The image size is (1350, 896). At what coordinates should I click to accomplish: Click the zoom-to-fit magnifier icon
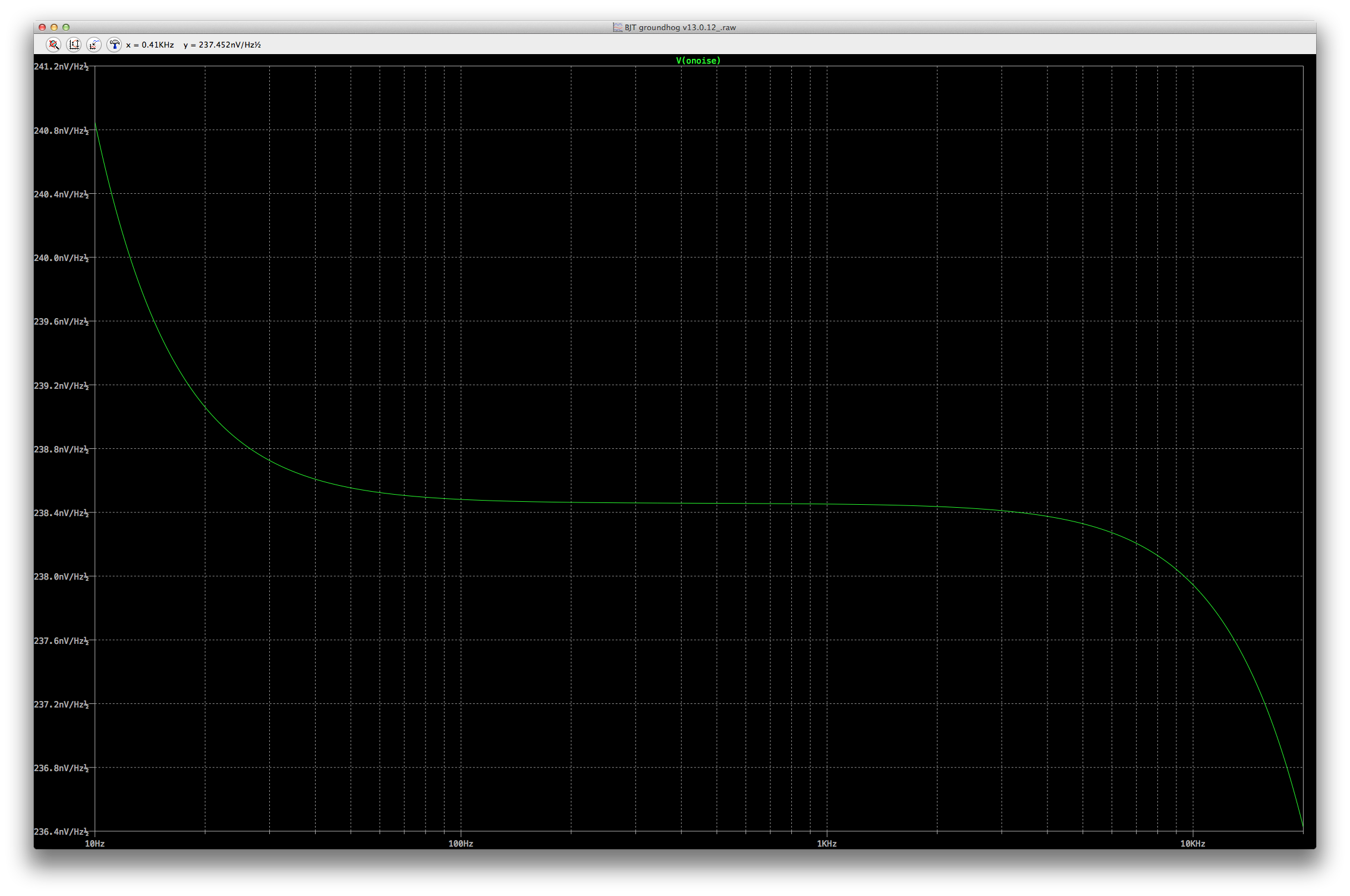(54, 45)
